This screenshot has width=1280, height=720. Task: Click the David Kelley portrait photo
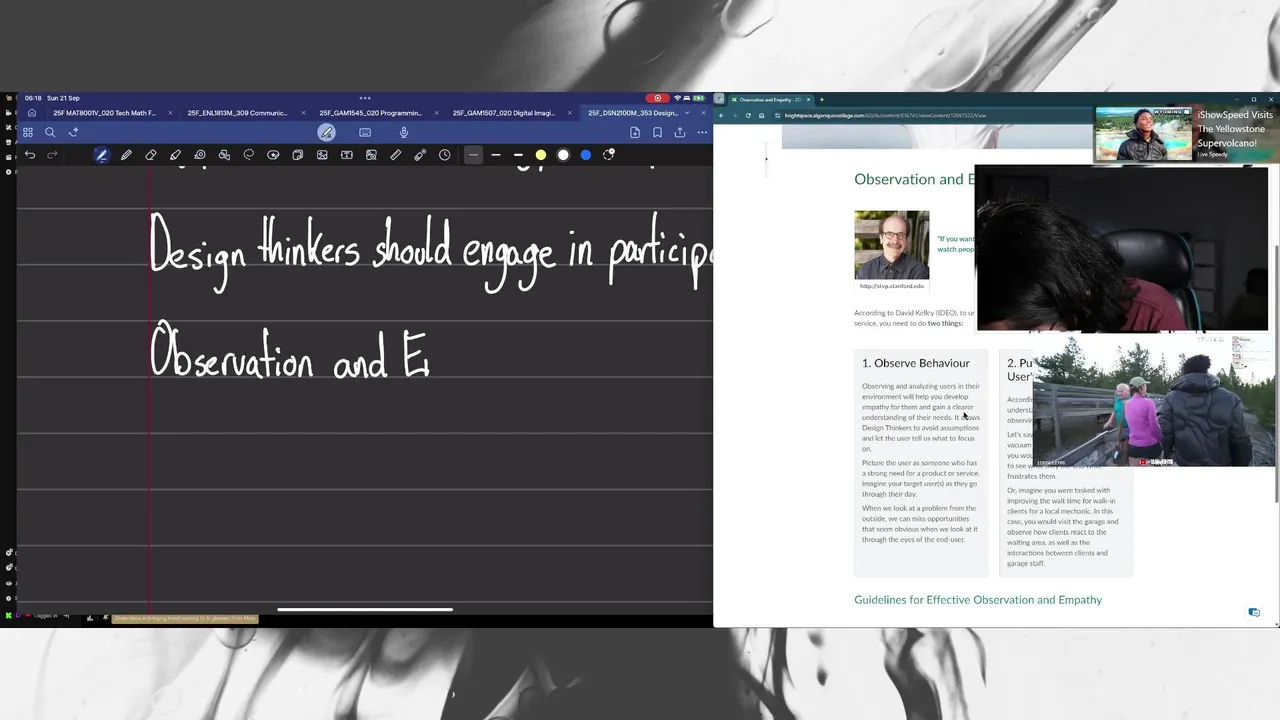tap(892, 245)
